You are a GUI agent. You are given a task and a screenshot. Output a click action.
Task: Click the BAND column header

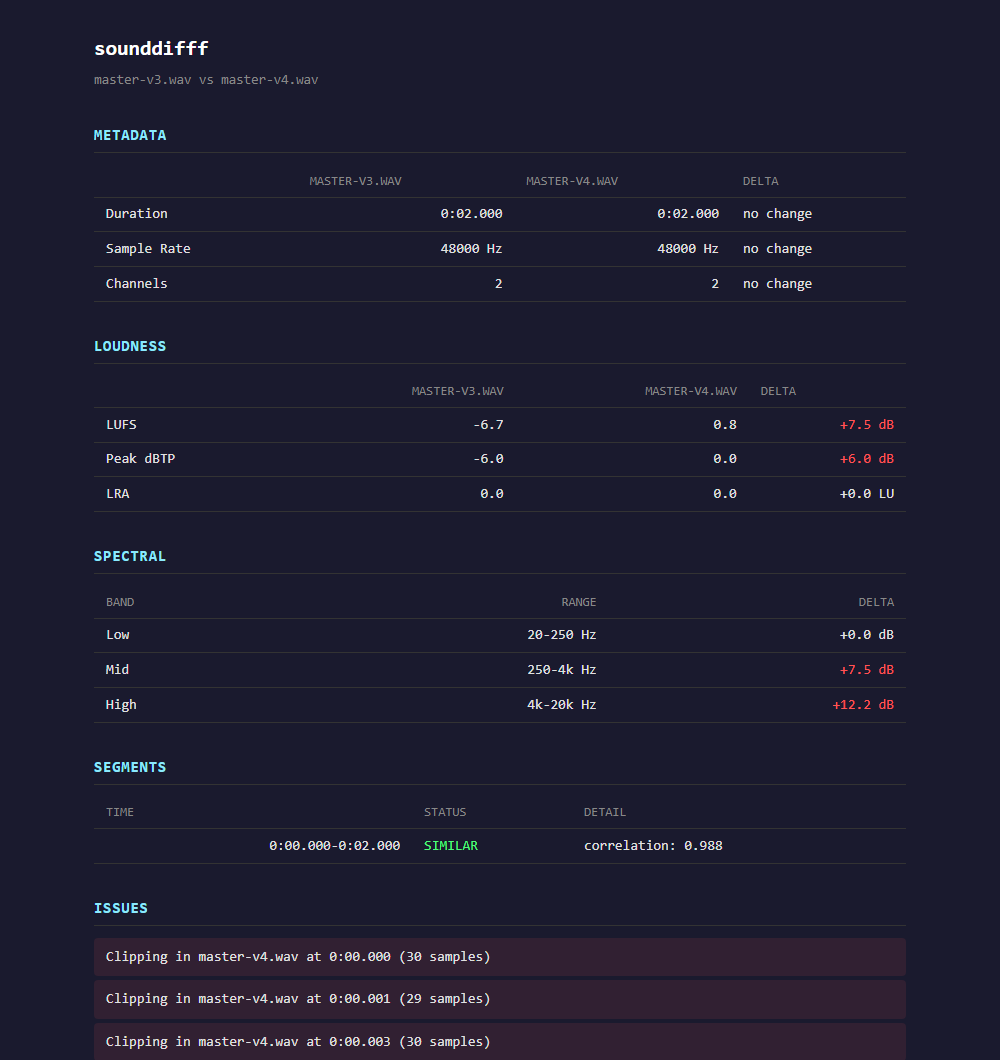[x=120, y=602]
